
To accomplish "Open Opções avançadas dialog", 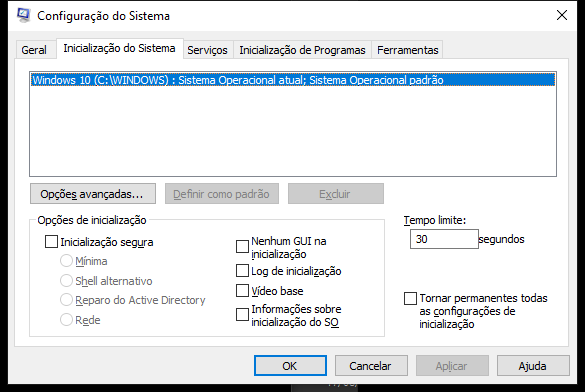I will pyautogui.click(x=93, y=194).
